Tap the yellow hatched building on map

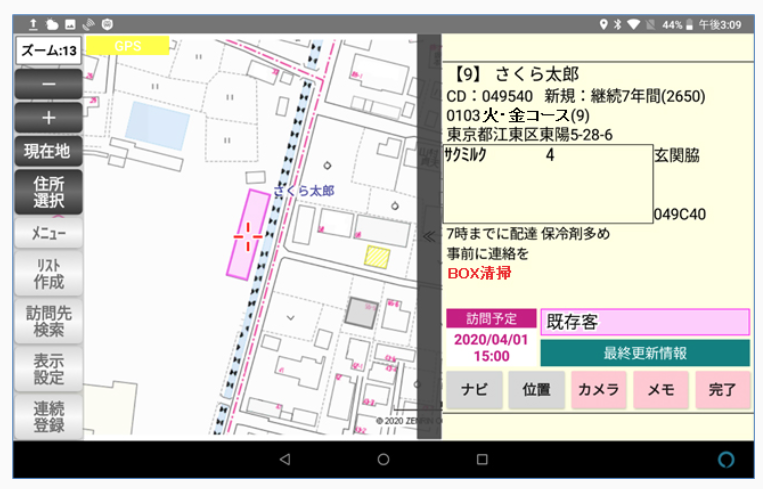pos(376,257)
